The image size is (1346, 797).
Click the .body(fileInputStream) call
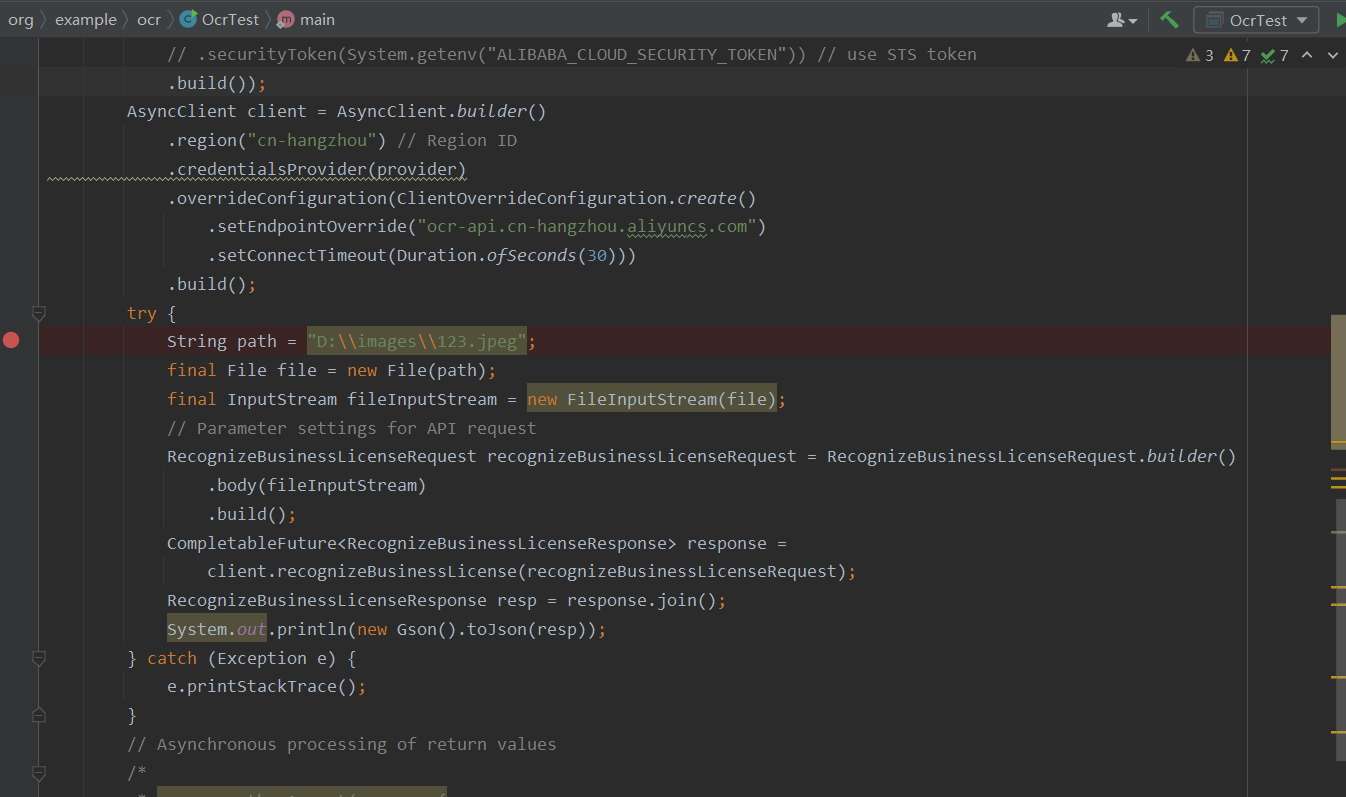317,486
